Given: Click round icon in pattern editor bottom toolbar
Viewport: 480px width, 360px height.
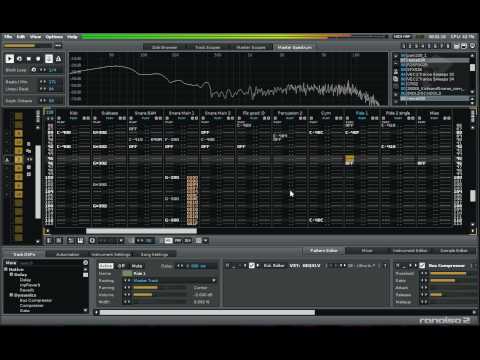Looking at the screenshot, I should click(x=92, y=240).
